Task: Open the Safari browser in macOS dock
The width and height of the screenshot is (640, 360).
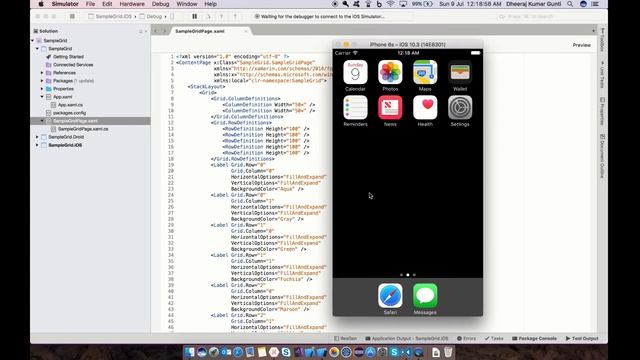Action: click(x=238, y=352)
